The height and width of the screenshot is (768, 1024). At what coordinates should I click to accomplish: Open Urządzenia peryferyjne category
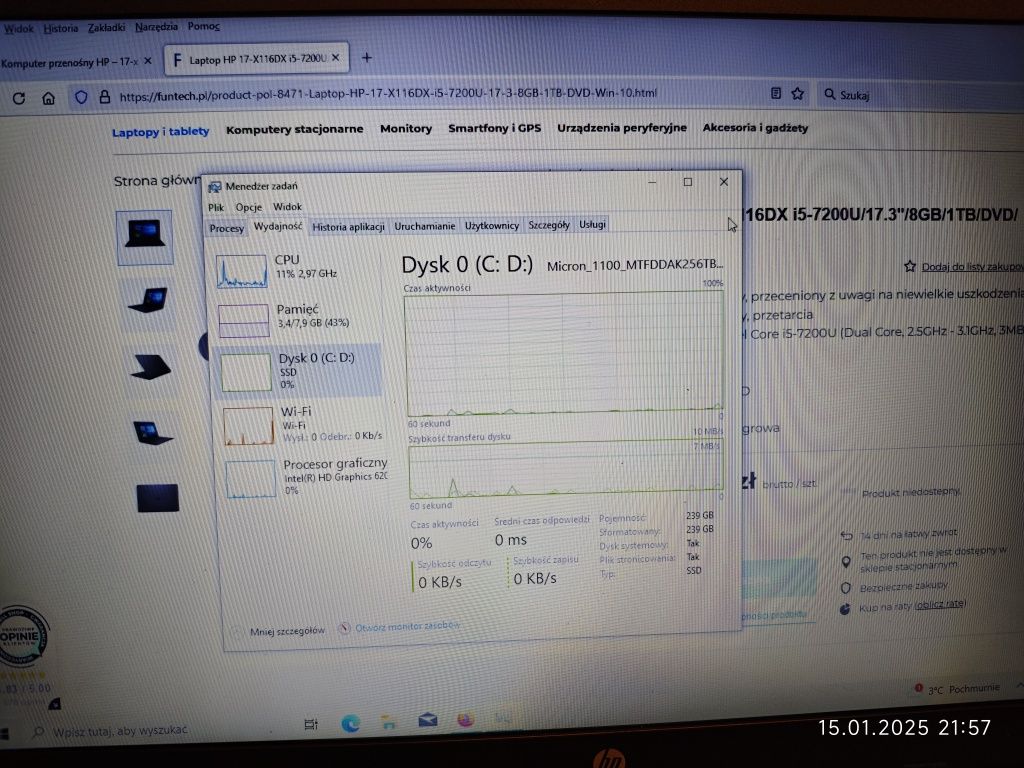(x=622, y=128)
